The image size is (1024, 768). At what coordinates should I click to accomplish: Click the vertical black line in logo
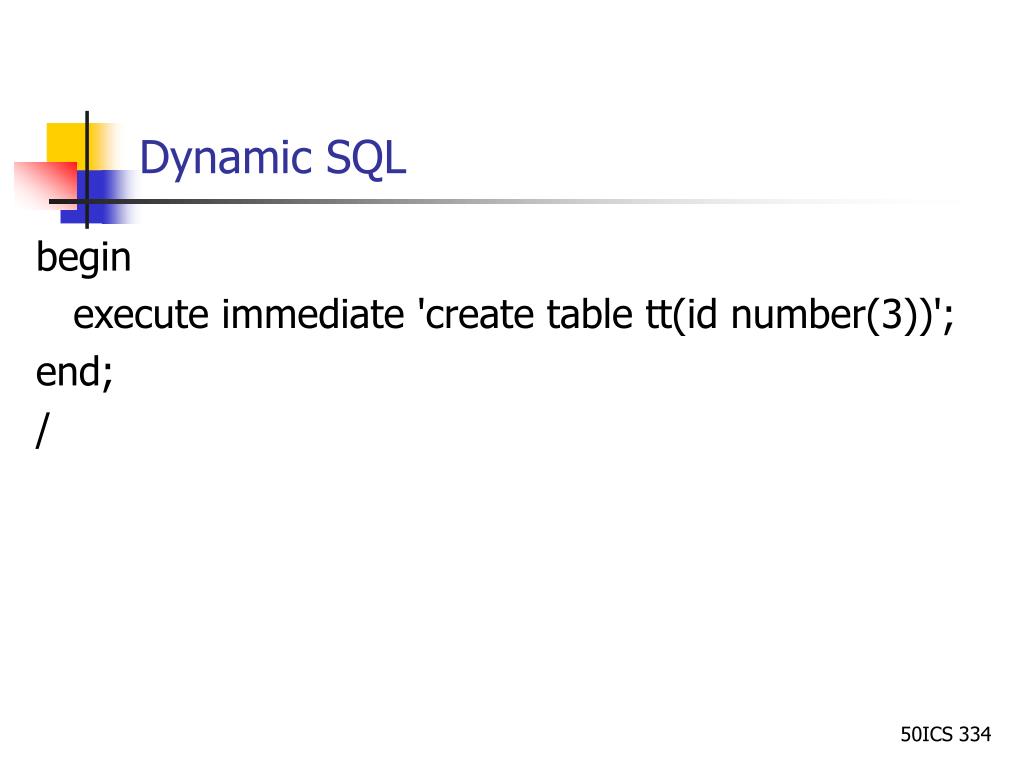tap(87, 170)
